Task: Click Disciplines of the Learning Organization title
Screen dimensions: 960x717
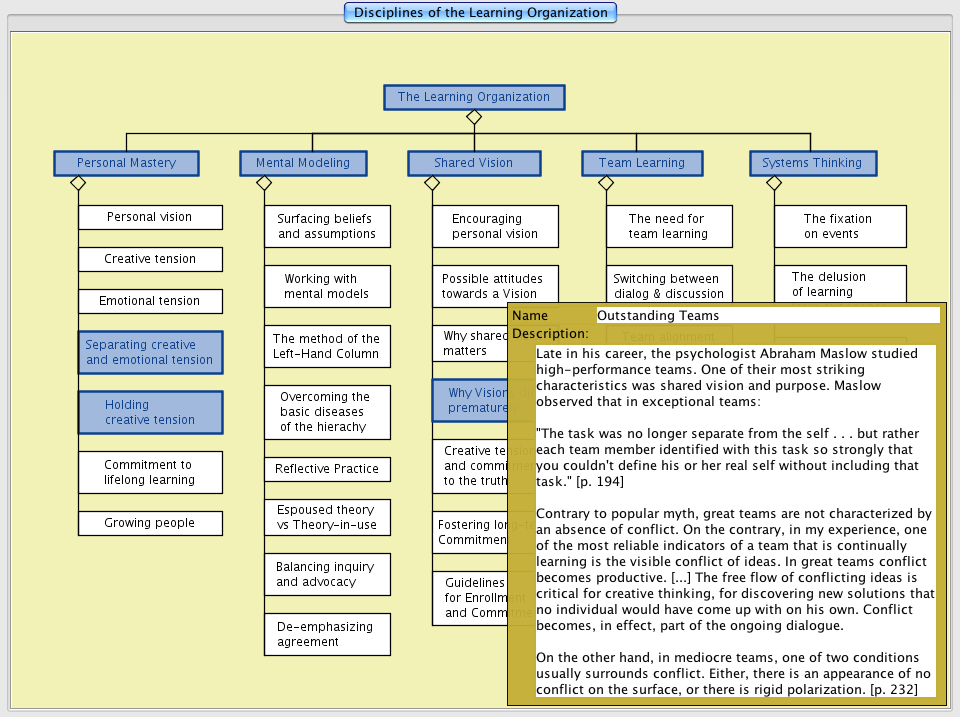Action: [x=480, y=13]
